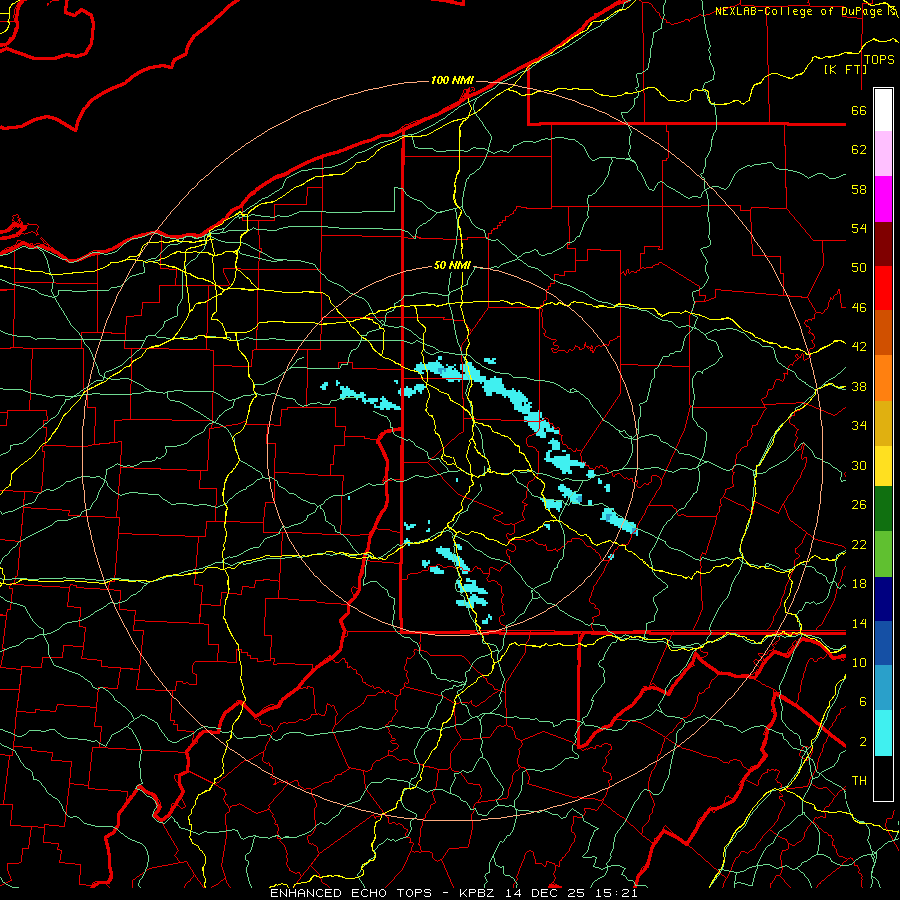Select the "50 NMI" range ring label
Screen dimensions: 900x900
click(452, 265)
